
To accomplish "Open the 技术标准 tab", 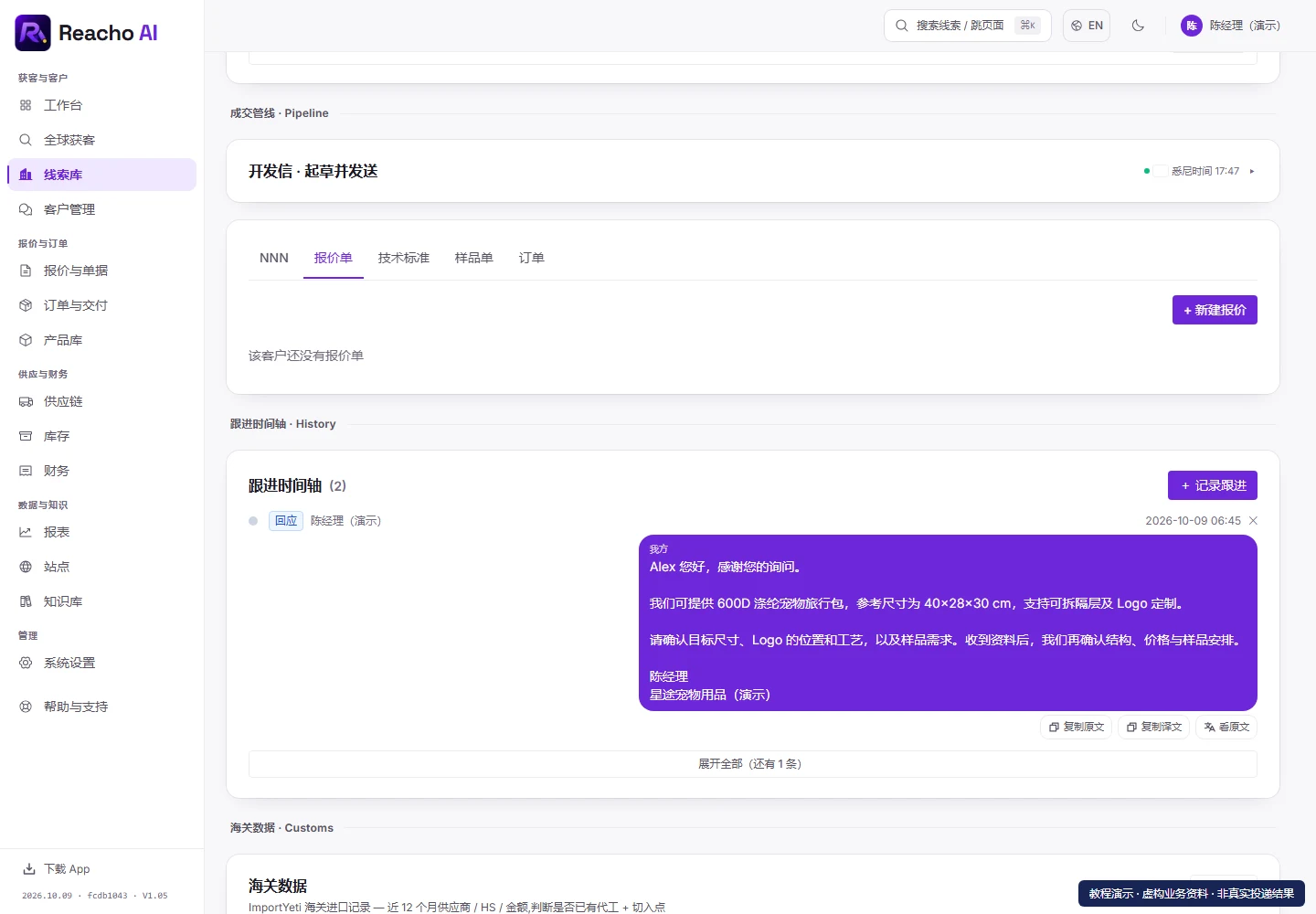I will tap(404, 258).
